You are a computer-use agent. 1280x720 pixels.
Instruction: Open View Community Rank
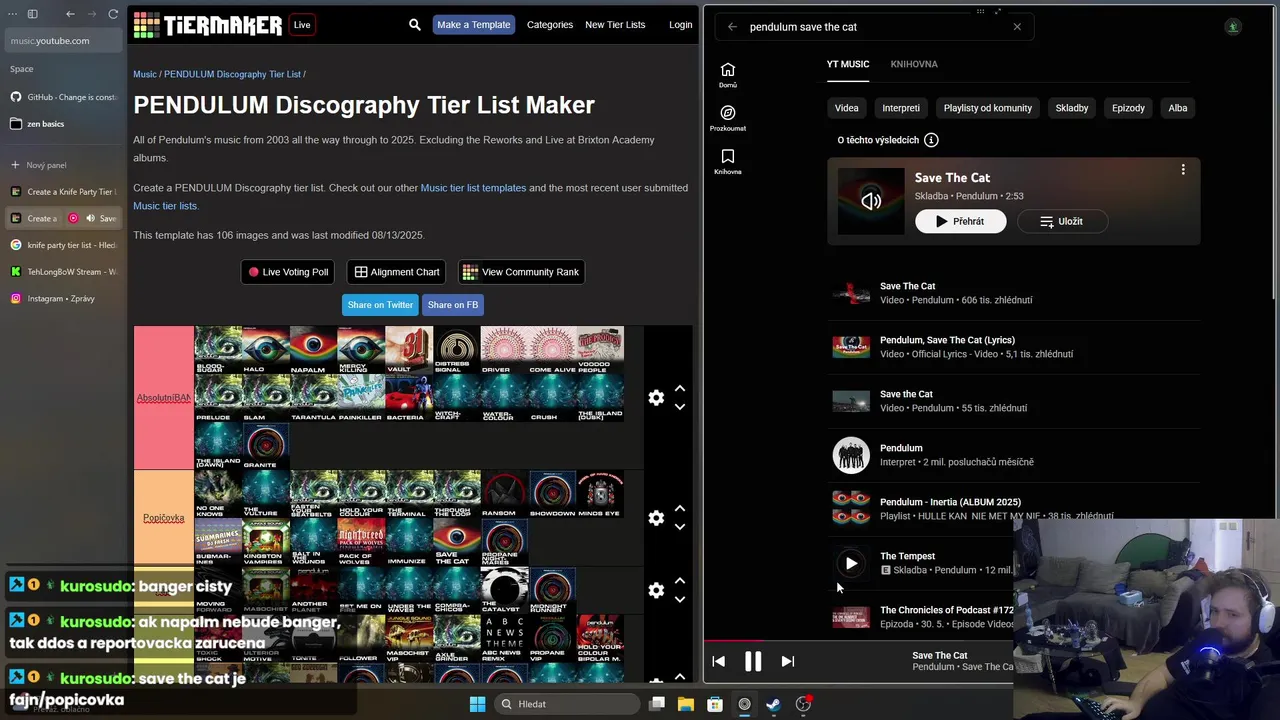pyautogui.click(x=521, y=272)
